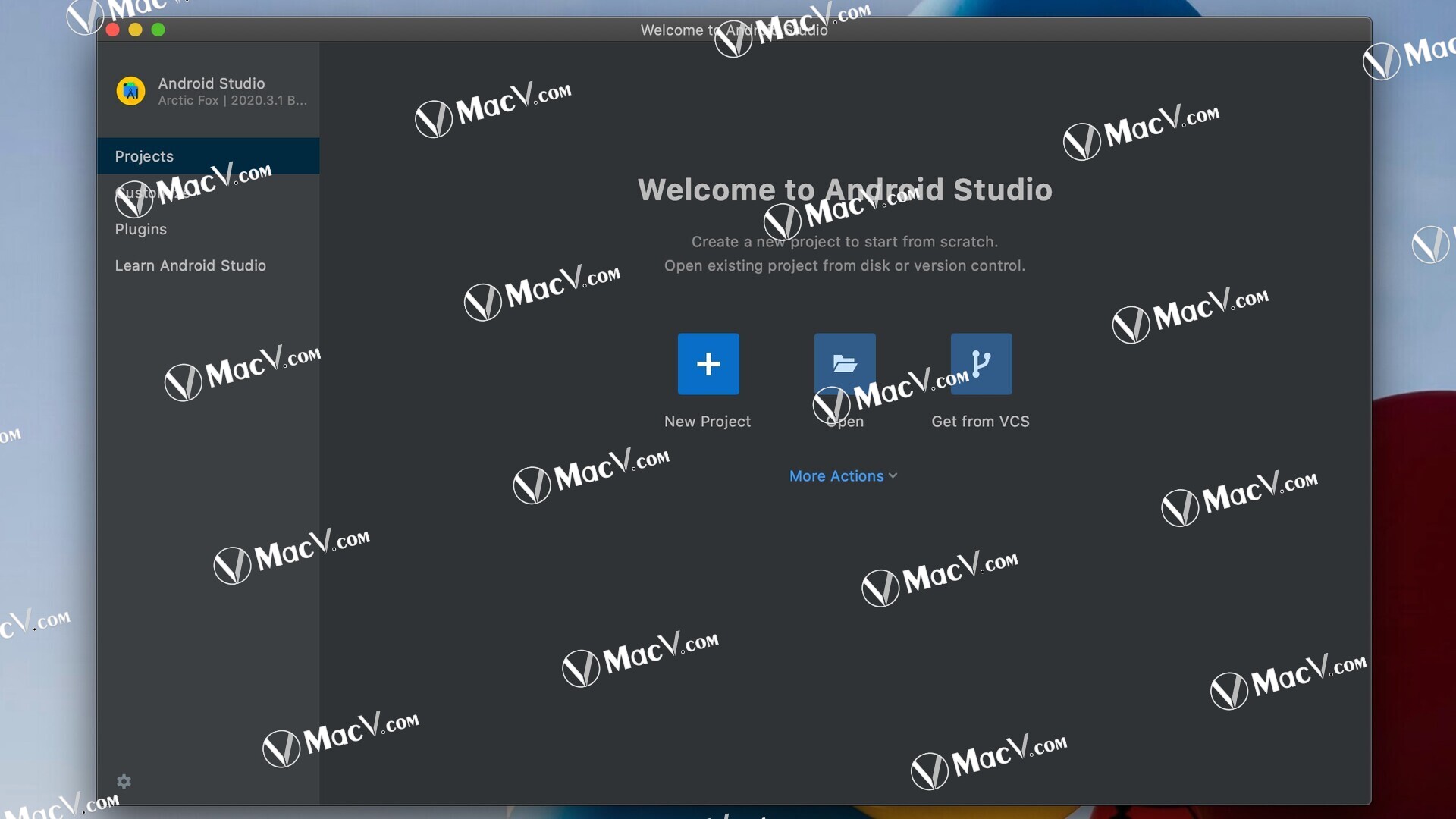Click the Android Studio logo icon
This screenshot has width=1456, height=819.
(x=130, y=91)
